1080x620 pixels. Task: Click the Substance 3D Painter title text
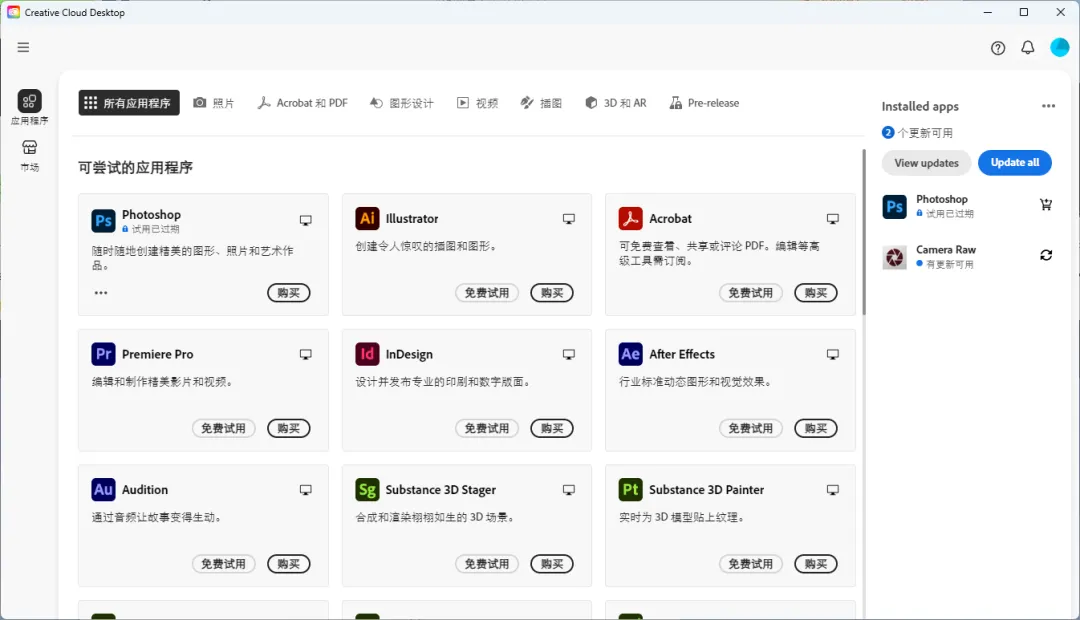[x=706, y=490]
